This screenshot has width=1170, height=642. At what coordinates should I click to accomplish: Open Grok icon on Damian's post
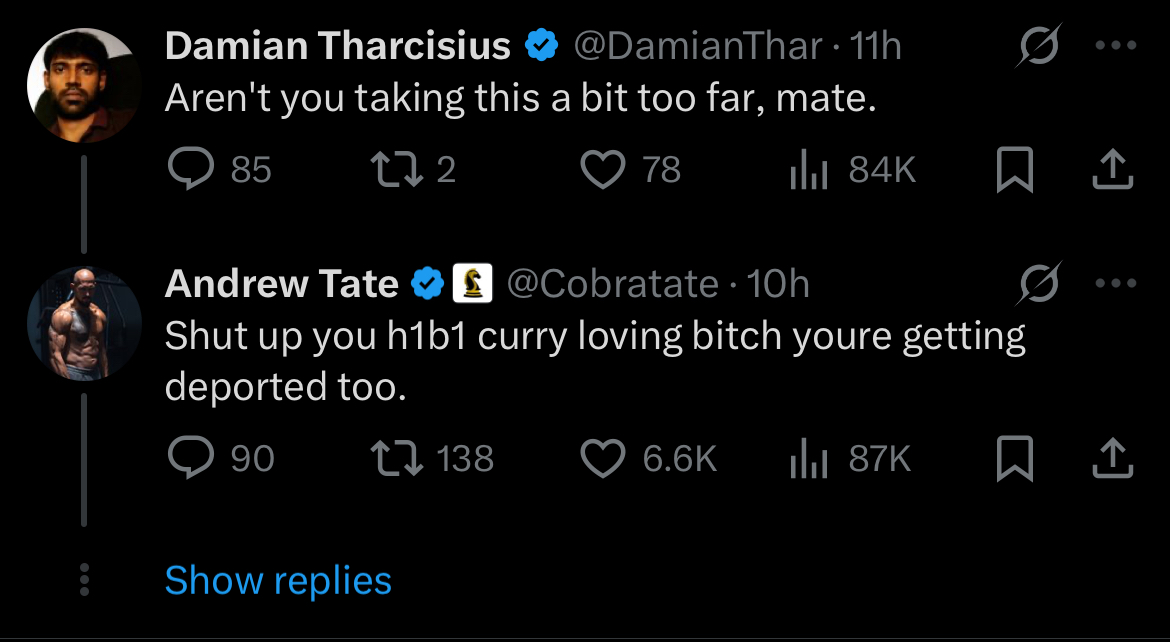(x=1038, y=47)
